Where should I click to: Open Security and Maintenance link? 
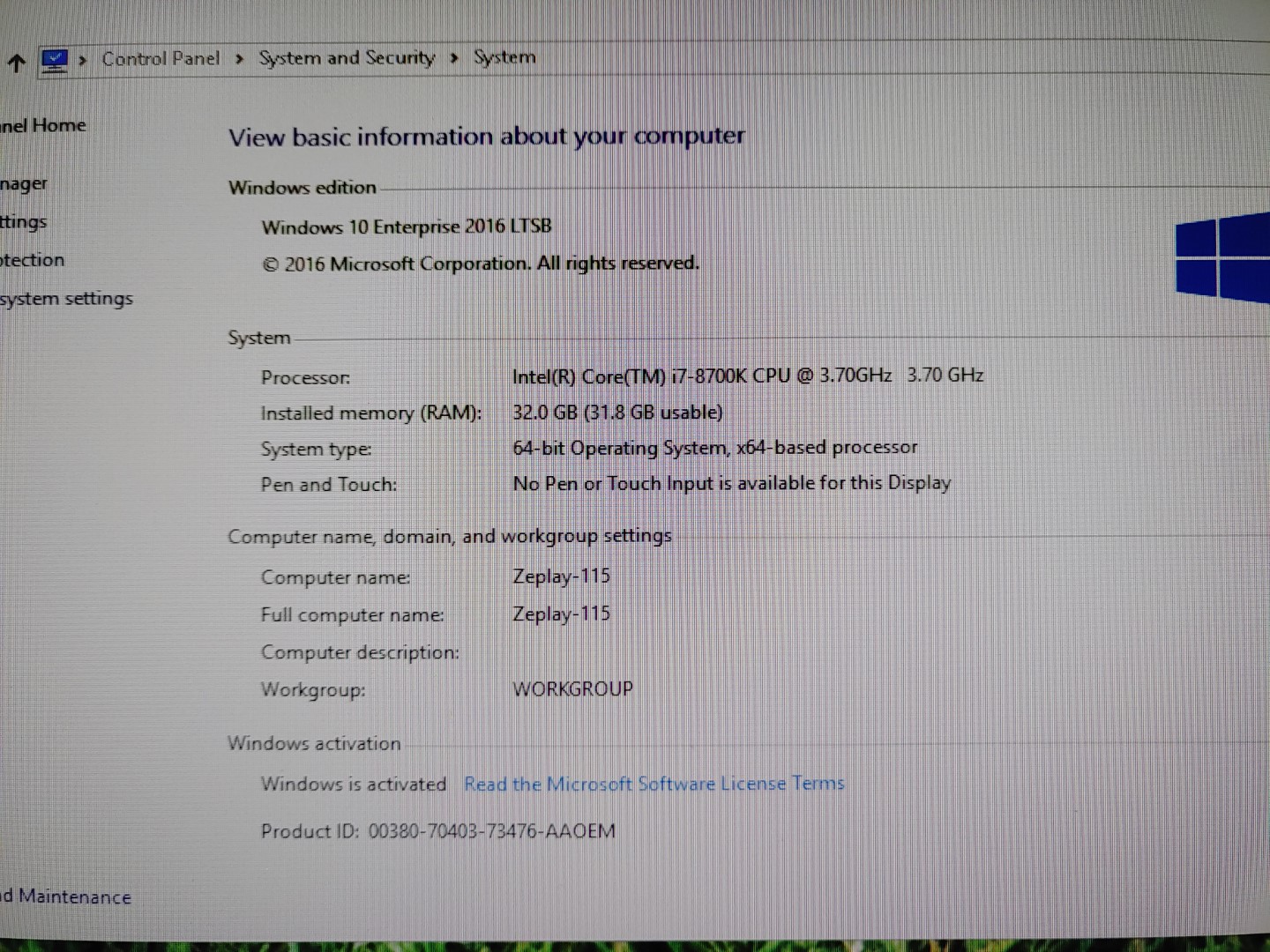pos(66,896)
